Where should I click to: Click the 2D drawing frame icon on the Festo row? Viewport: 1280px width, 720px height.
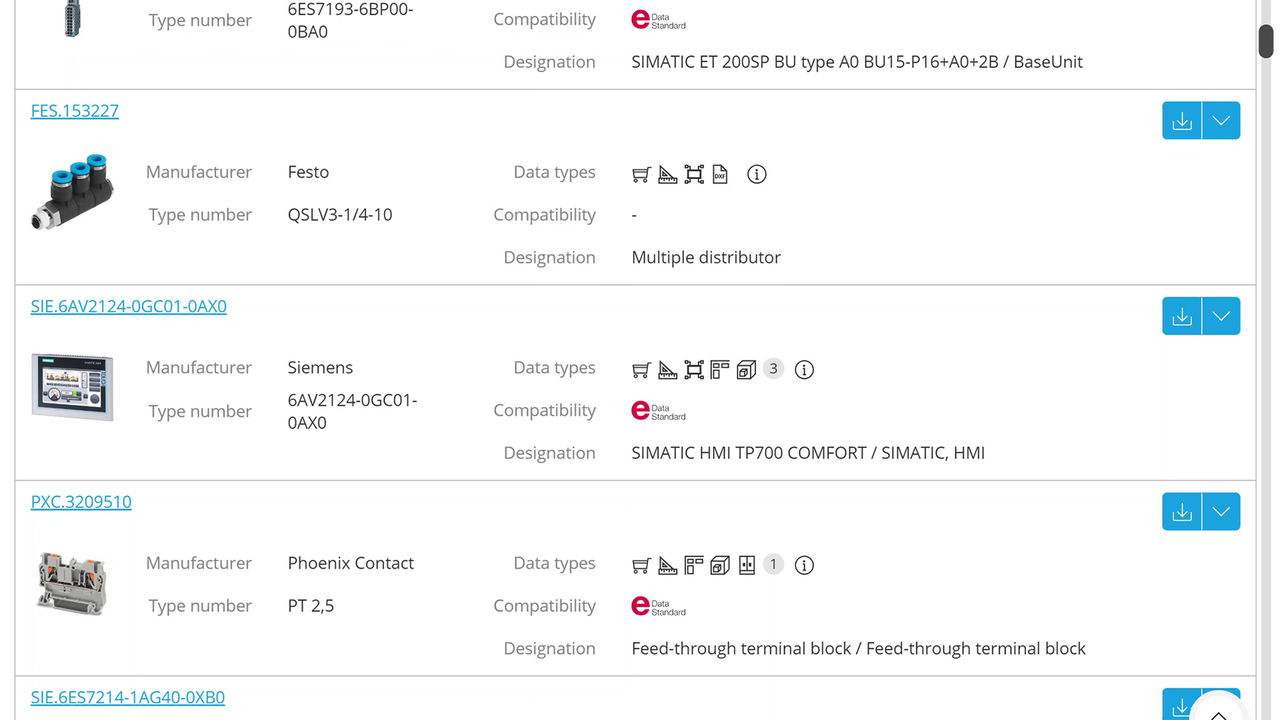point(694,174)
